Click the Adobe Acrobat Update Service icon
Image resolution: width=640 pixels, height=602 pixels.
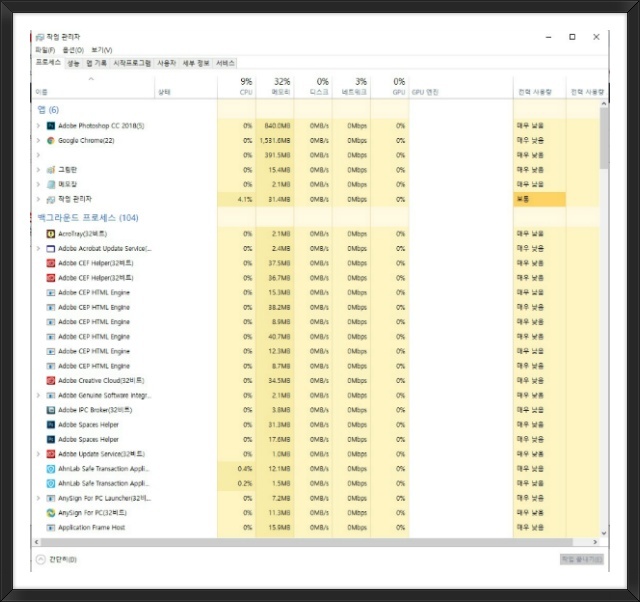[x=51, y=249]
